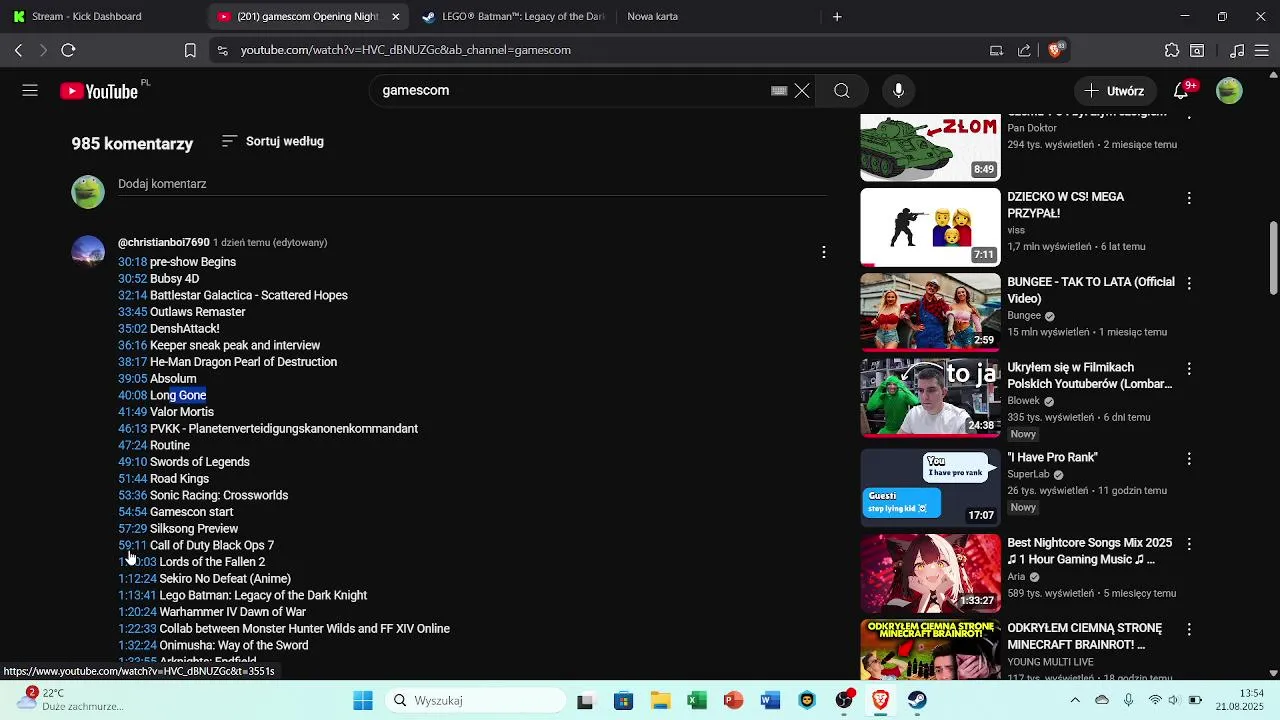This screenshot has height=720, width=1280.
Task: Jump to 30:18 pre-show Begins timestamp
Action: tap(132, 262)
